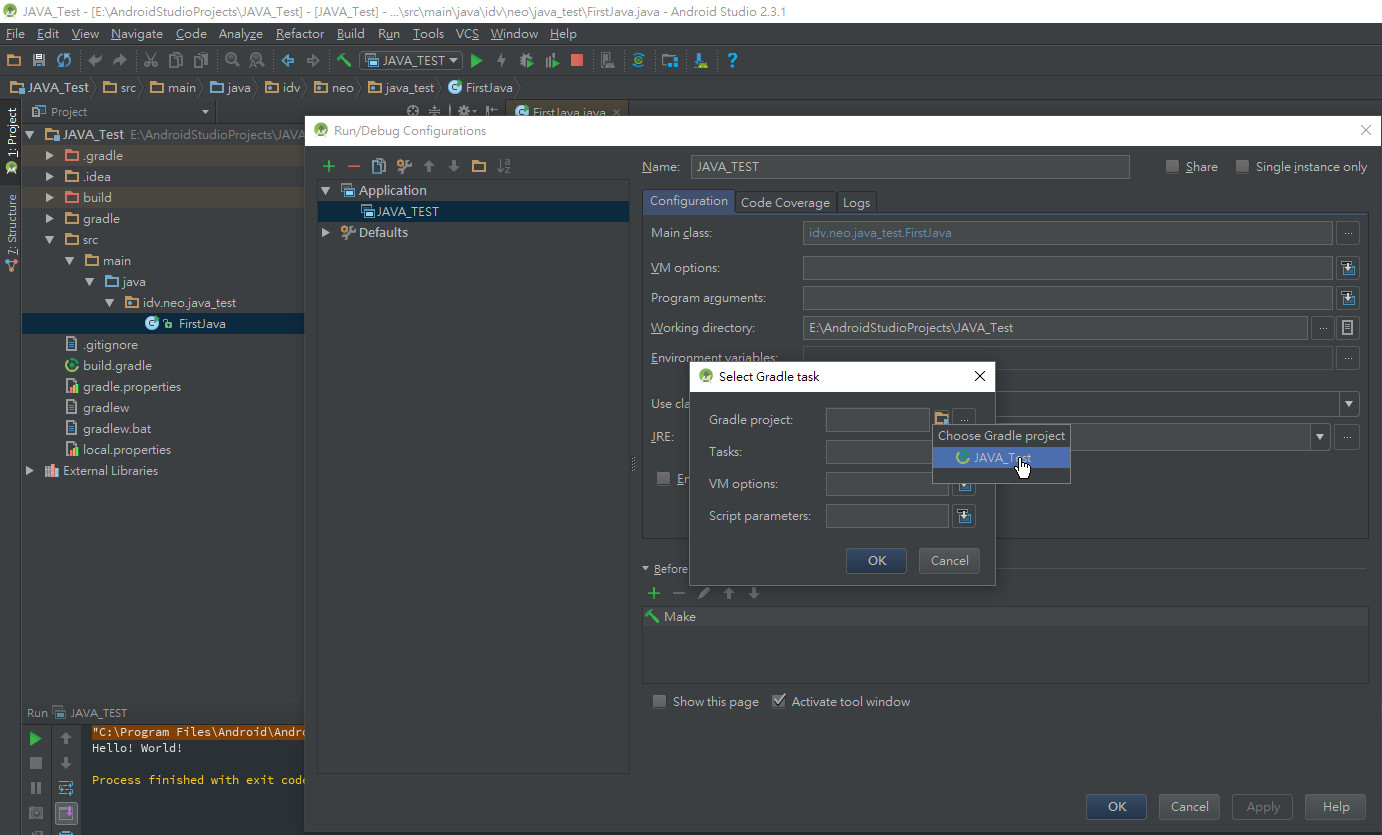Viewport: 1382px width, 835px height.
Task: Click the Synchronize refresh icon in toolbar
Action: (x=64, y=60)
